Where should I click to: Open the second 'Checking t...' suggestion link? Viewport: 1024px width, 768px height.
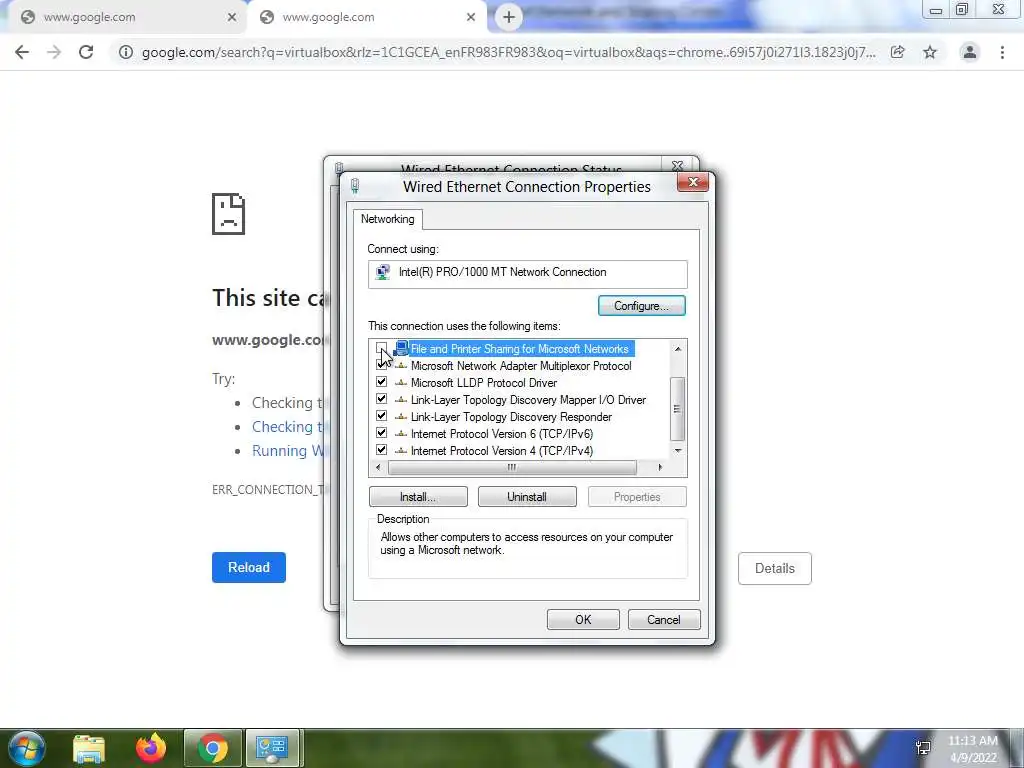pos(288,426)
